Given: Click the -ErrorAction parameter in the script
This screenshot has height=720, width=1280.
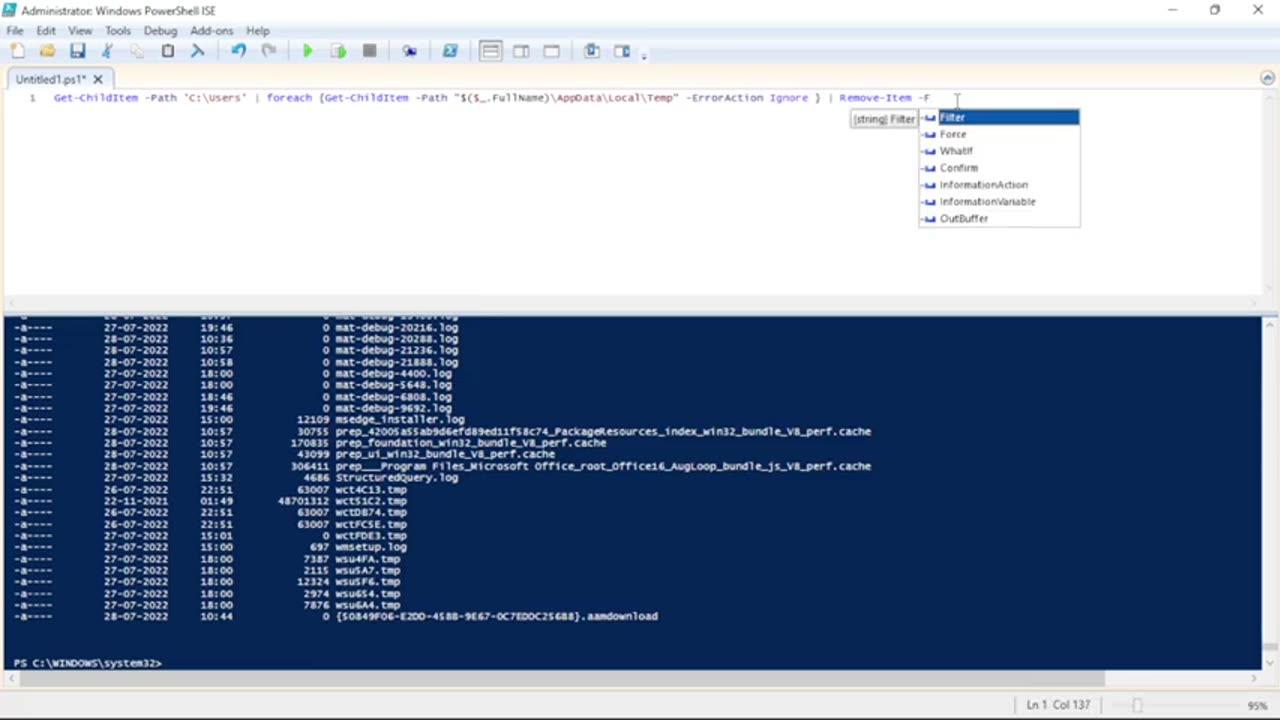Looking at the screenshot, I should [725, 98].
